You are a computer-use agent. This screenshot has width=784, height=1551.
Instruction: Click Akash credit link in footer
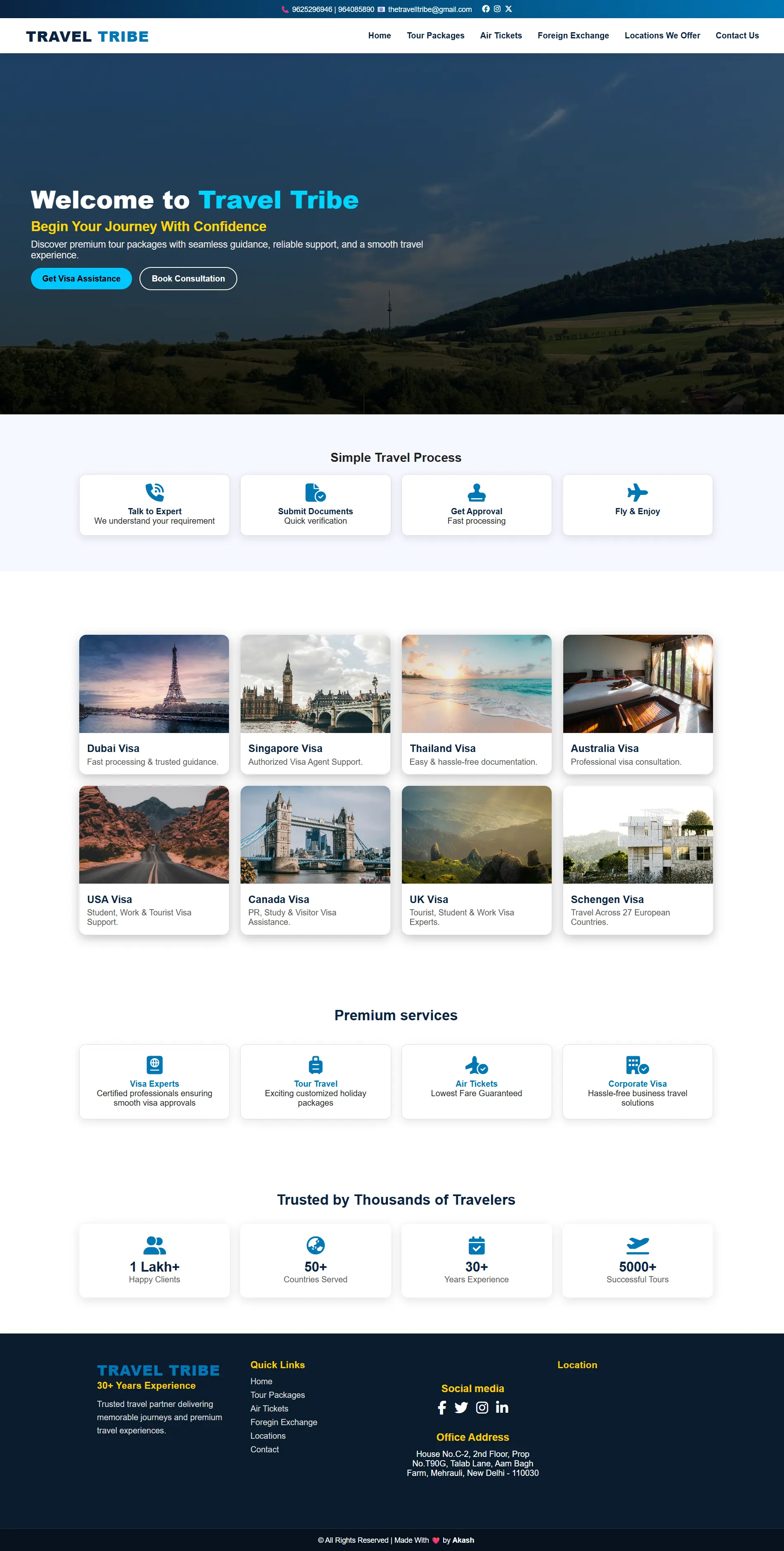click(x=463, y=1540)
